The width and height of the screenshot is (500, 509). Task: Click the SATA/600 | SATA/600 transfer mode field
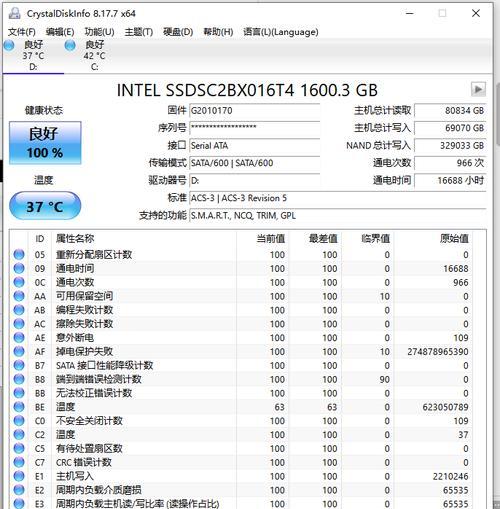click(x=255, y=163)
